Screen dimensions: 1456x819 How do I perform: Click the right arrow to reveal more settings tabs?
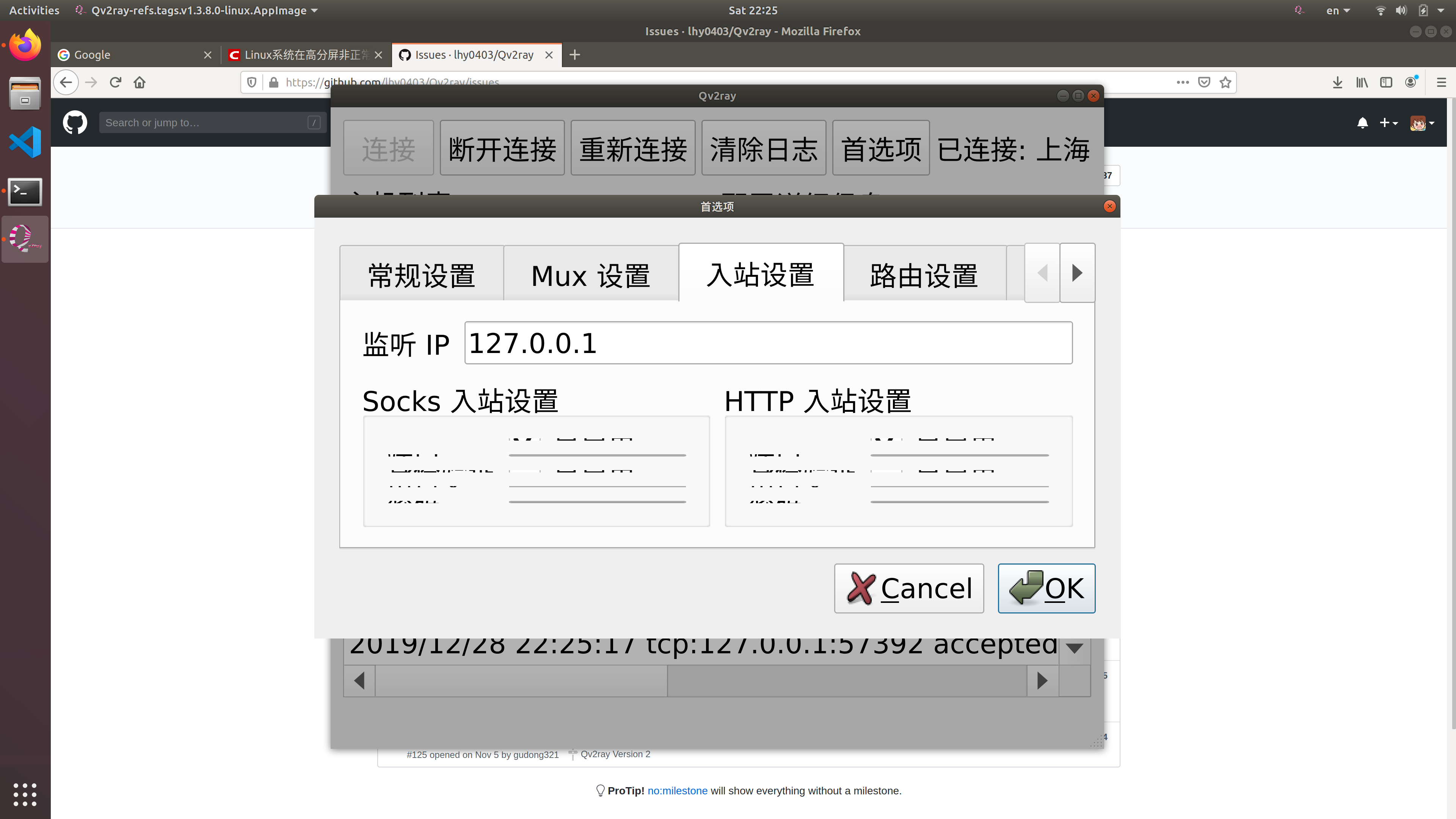1077,273
